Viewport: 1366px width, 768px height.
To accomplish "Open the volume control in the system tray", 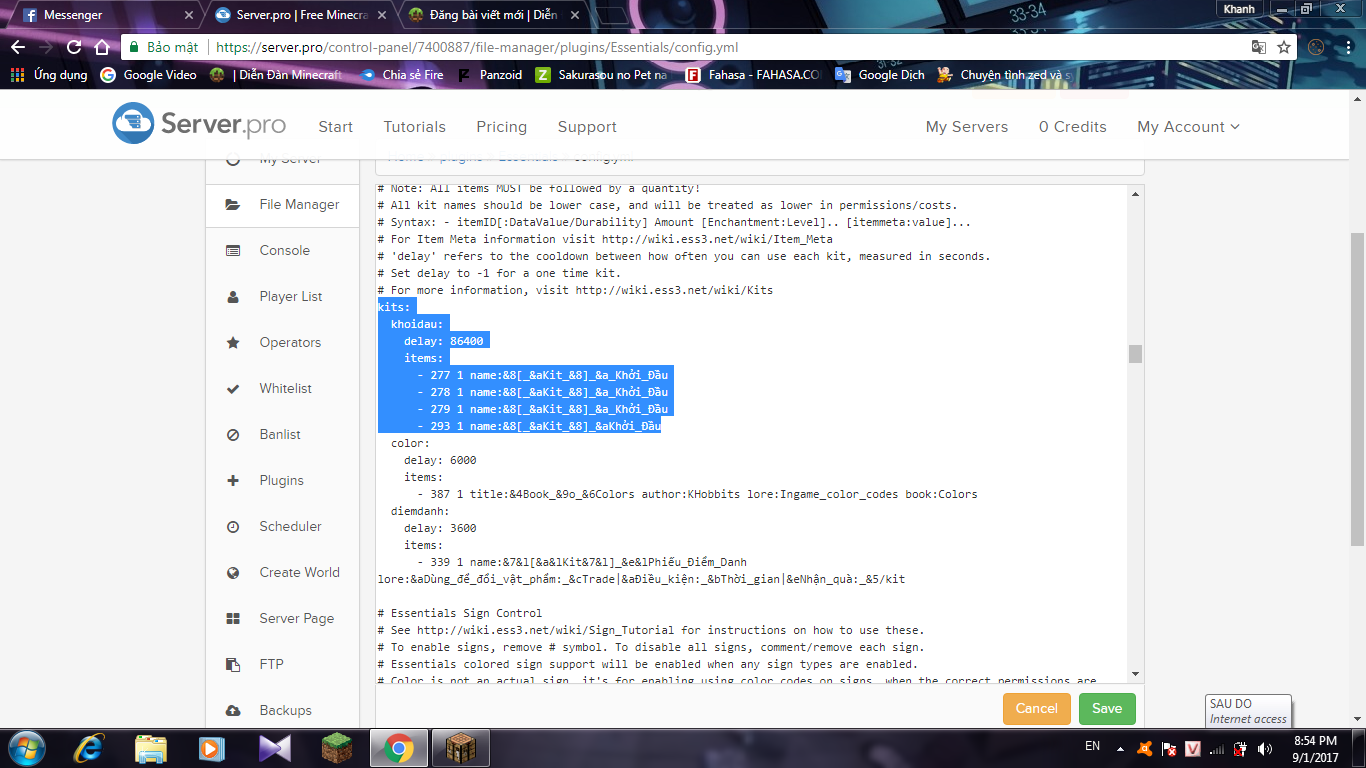I will pyautogui.click(x=1264, y=748).
